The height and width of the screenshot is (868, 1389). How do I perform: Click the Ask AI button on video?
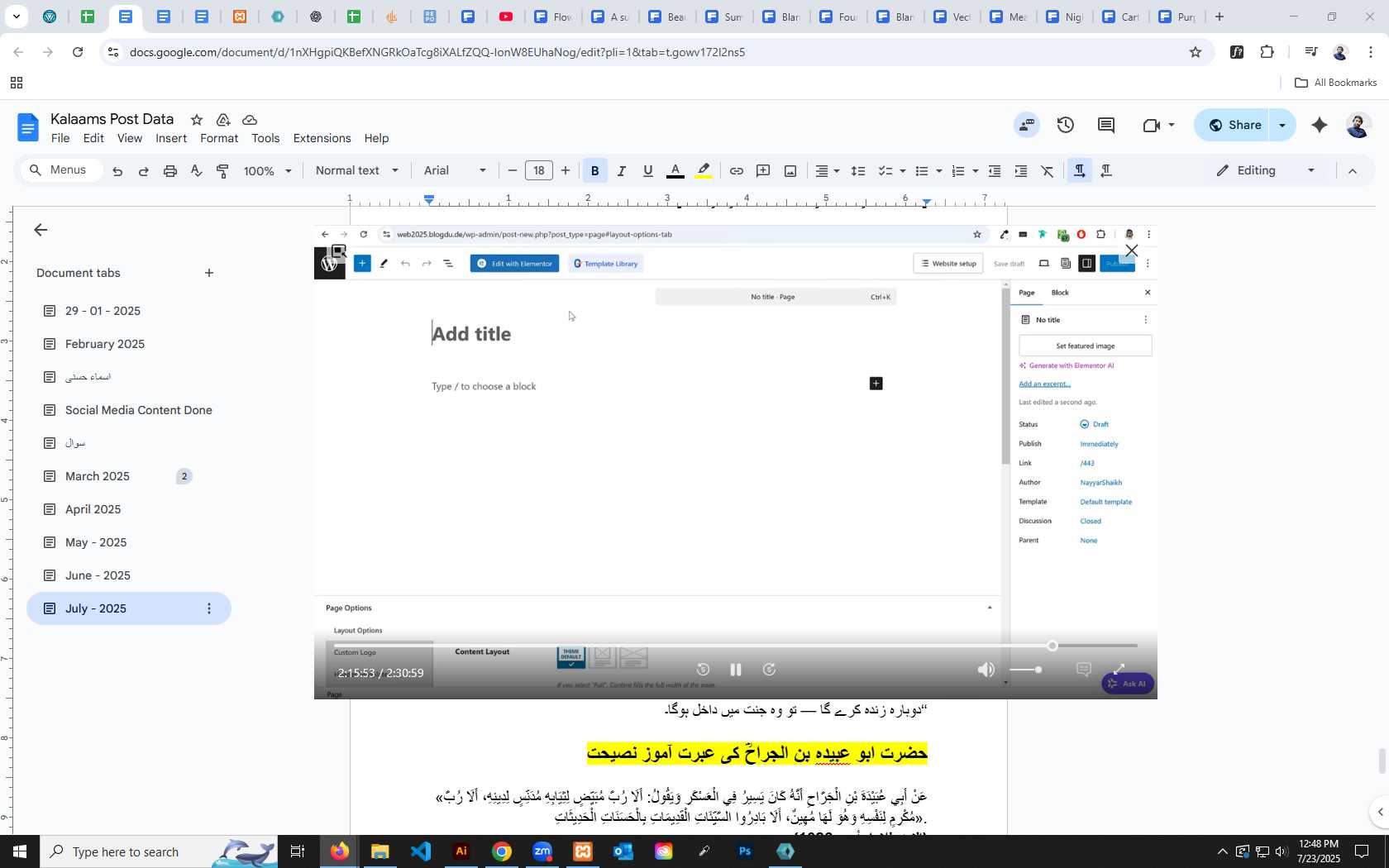[x=1128, y=684]
